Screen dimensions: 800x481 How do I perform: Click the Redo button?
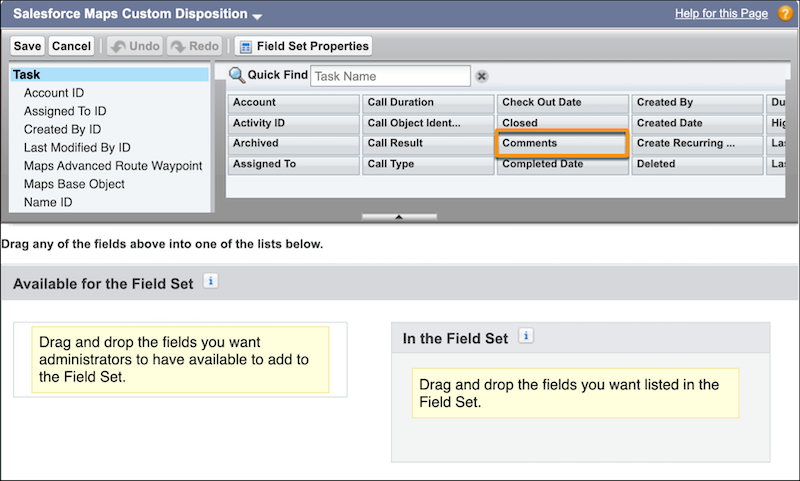coord(195,46)
